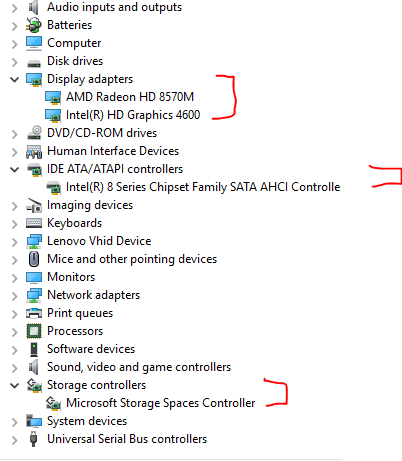Select the Disk drives icon
The height and width of the screenshot is (461, 402).
pyautogui.click(x=34, y=63)
